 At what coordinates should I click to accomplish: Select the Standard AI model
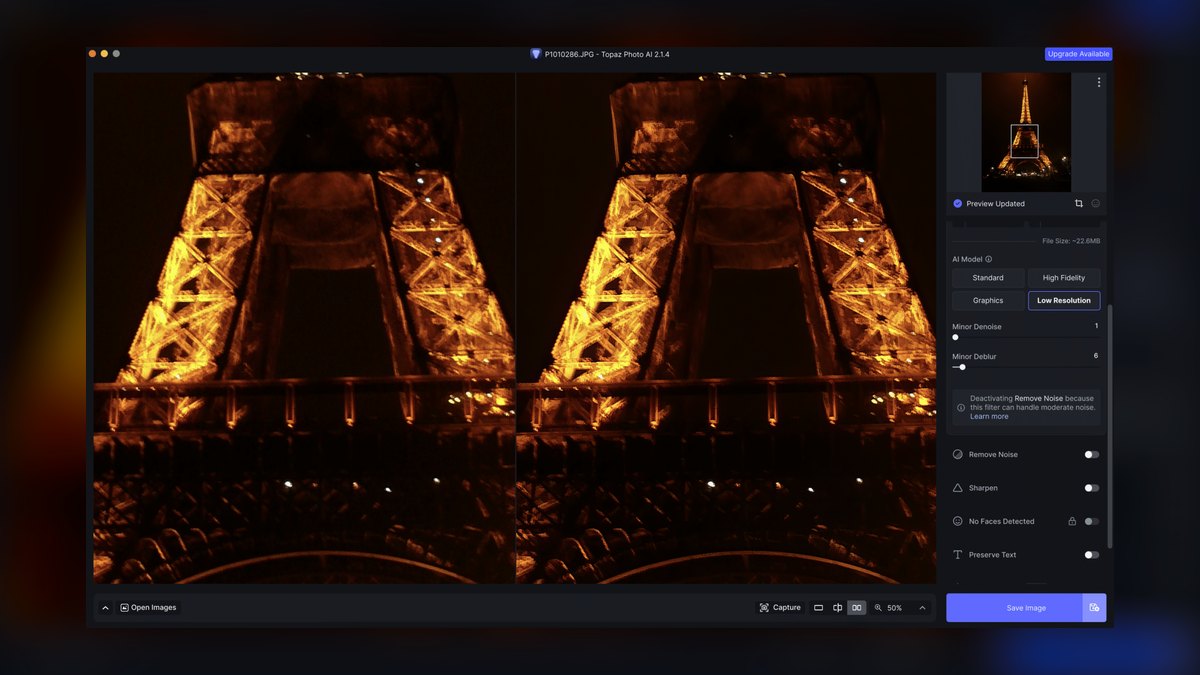tap(988, 278)
